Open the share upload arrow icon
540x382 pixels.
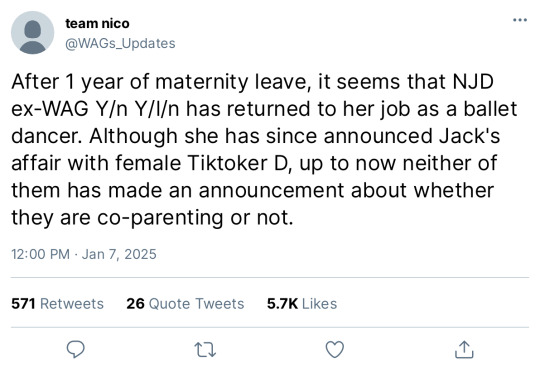464,350
